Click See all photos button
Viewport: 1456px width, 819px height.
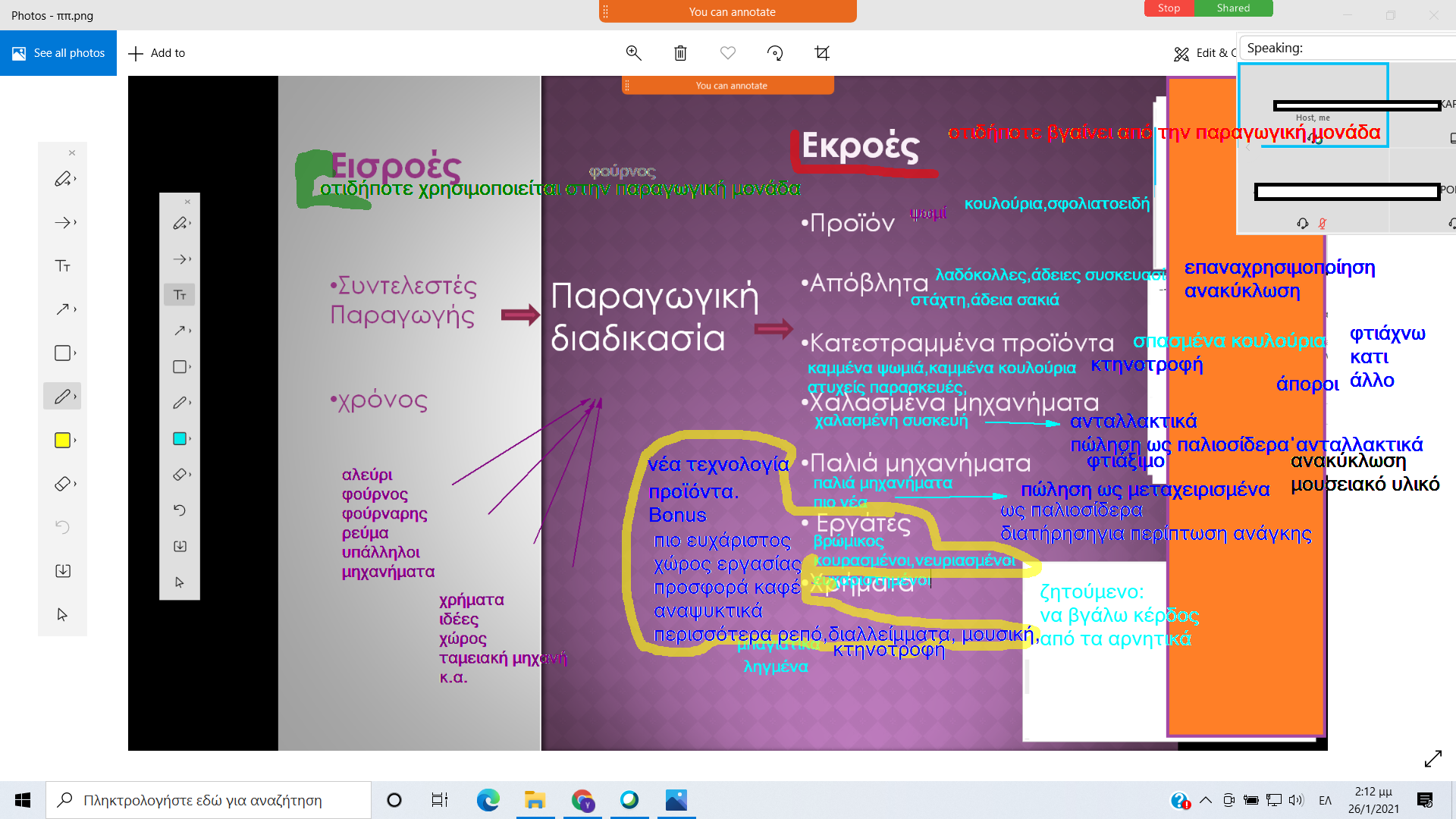58,53
